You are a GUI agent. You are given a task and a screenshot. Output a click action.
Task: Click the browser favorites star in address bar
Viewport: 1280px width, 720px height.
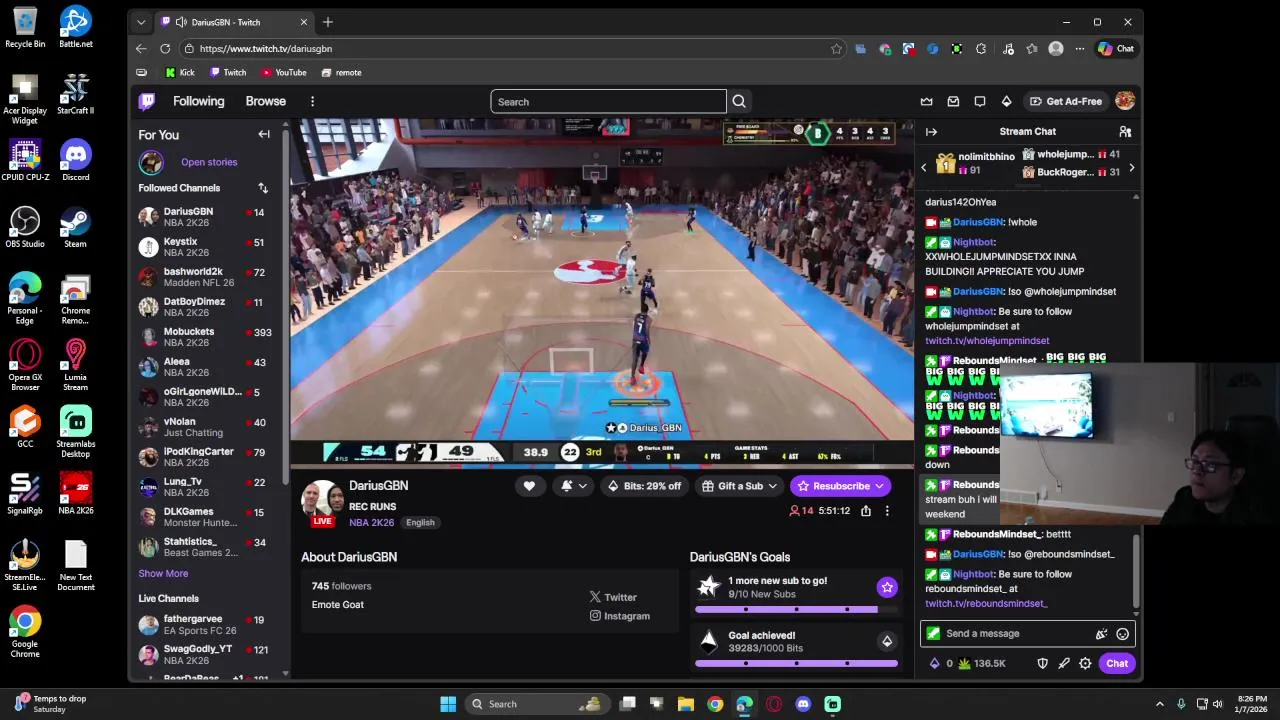click(x=836, y=49)
